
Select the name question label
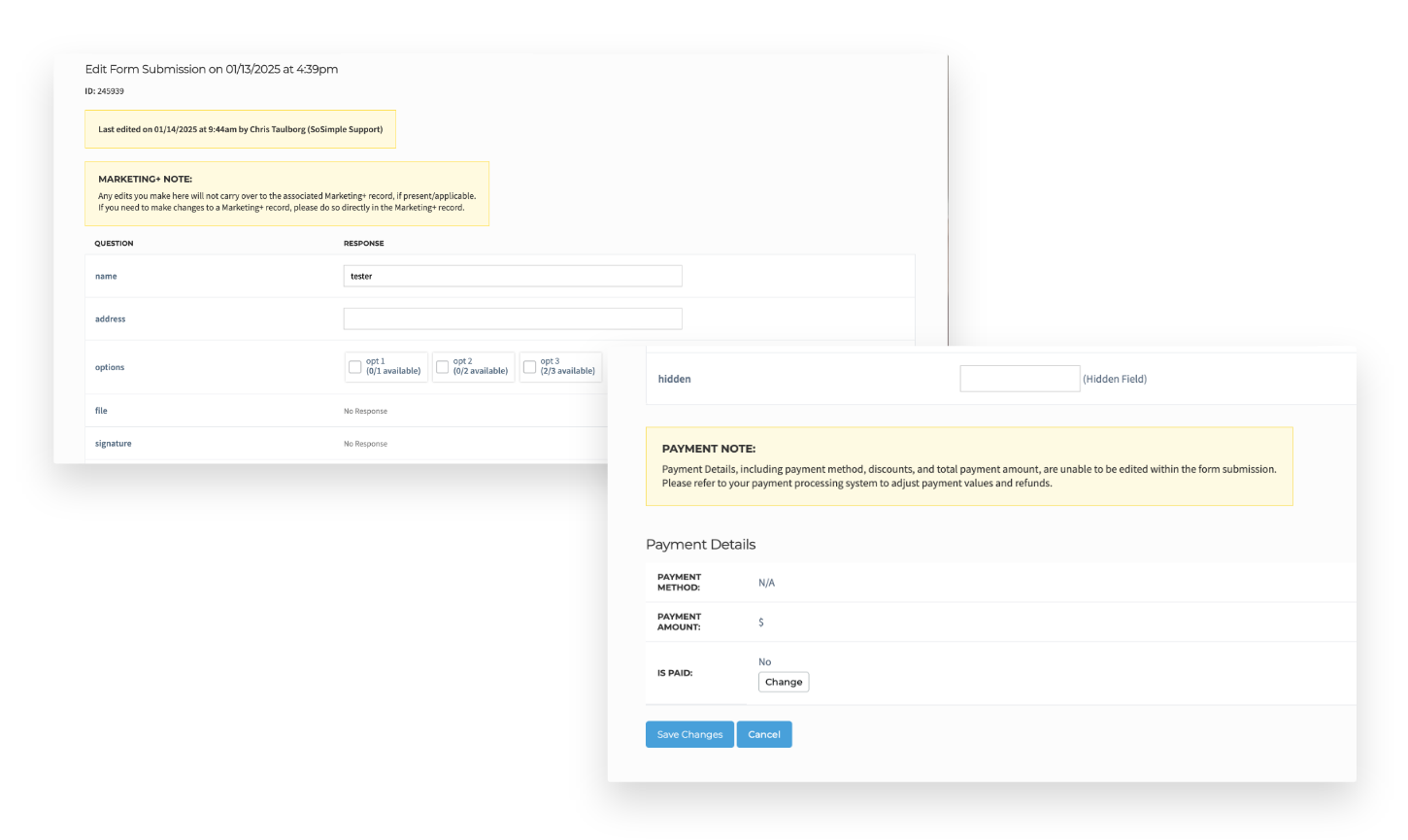[x=105, y=276]
